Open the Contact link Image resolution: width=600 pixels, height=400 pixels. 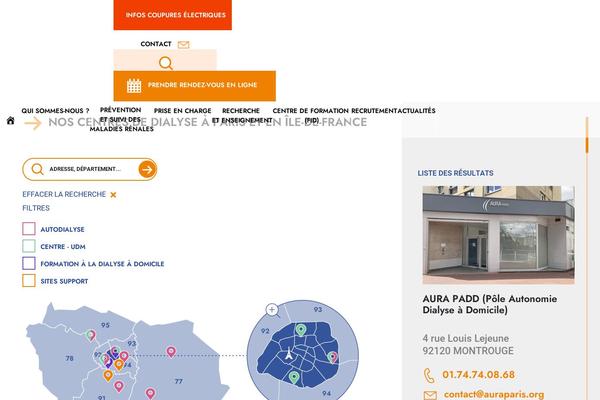coord(156,44)
